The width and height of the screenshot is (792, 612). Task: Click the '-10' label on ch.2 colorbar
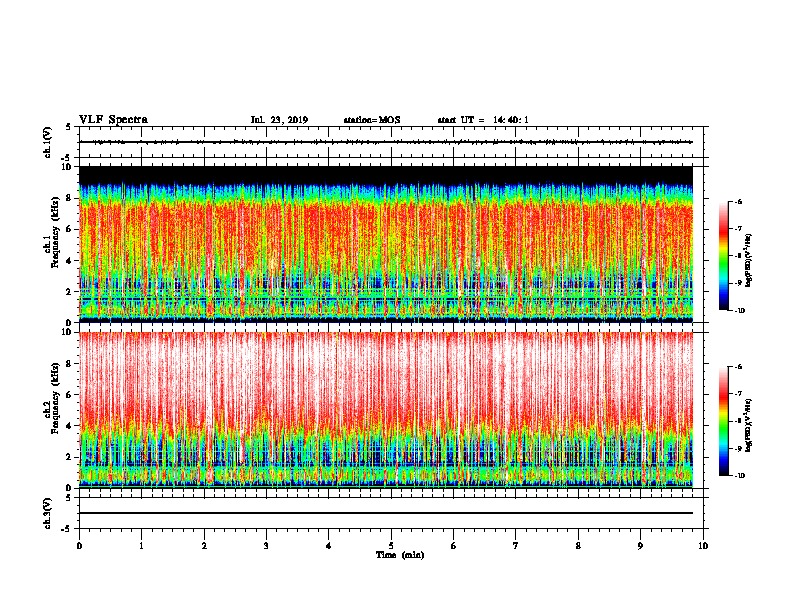tap(739, 476)
